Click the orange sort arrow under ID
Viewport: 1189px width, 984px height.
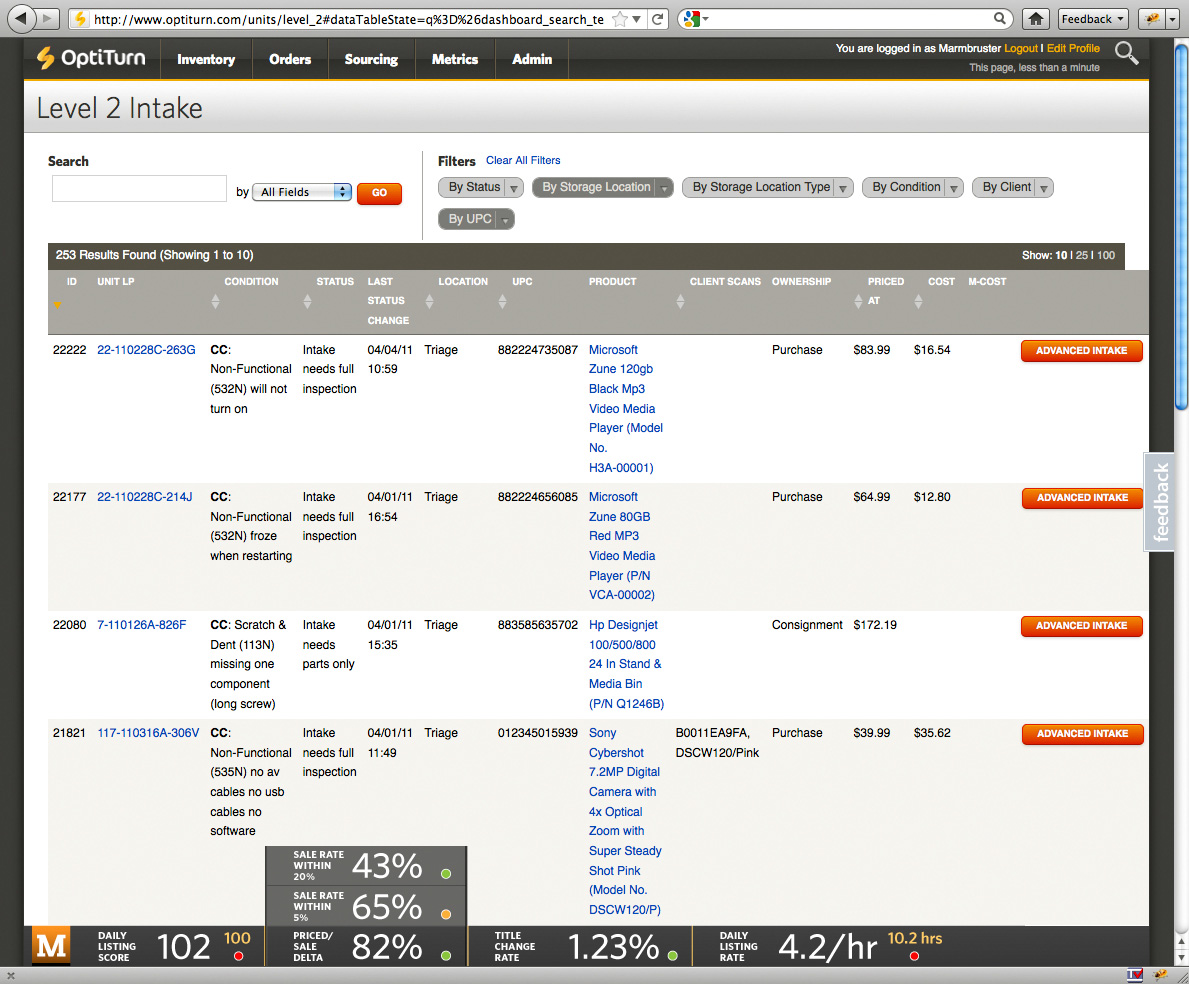pos(57,305)
